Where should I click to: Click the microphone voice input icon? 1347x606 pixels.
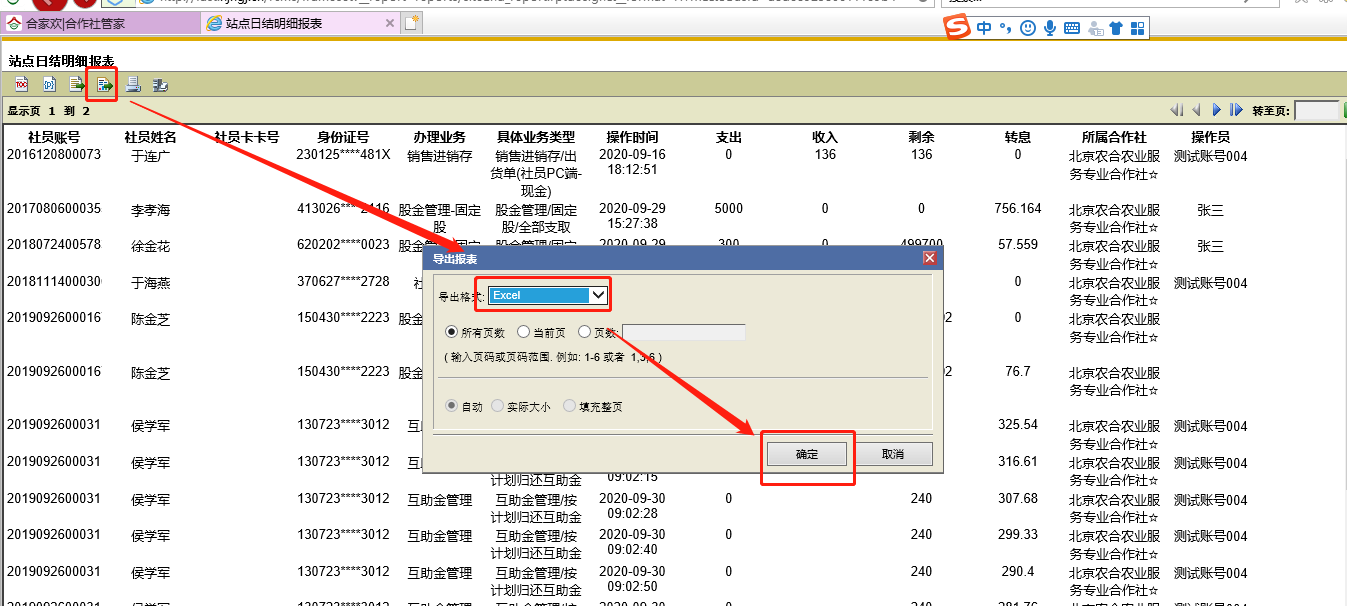pos(1050,29)
